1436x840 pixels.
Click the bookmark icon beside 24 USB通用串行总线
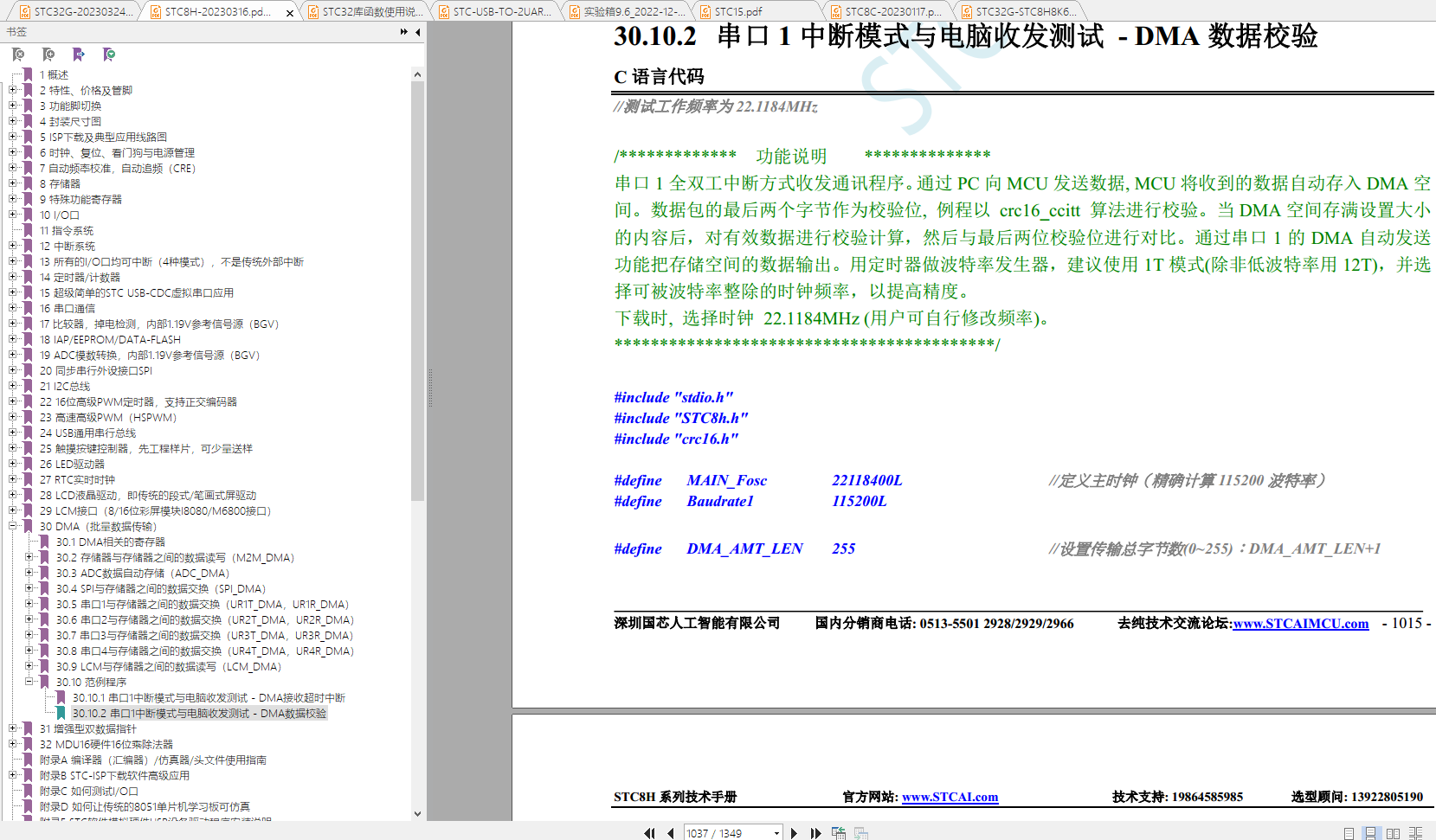pyautogui.click(x=29, y=433)
